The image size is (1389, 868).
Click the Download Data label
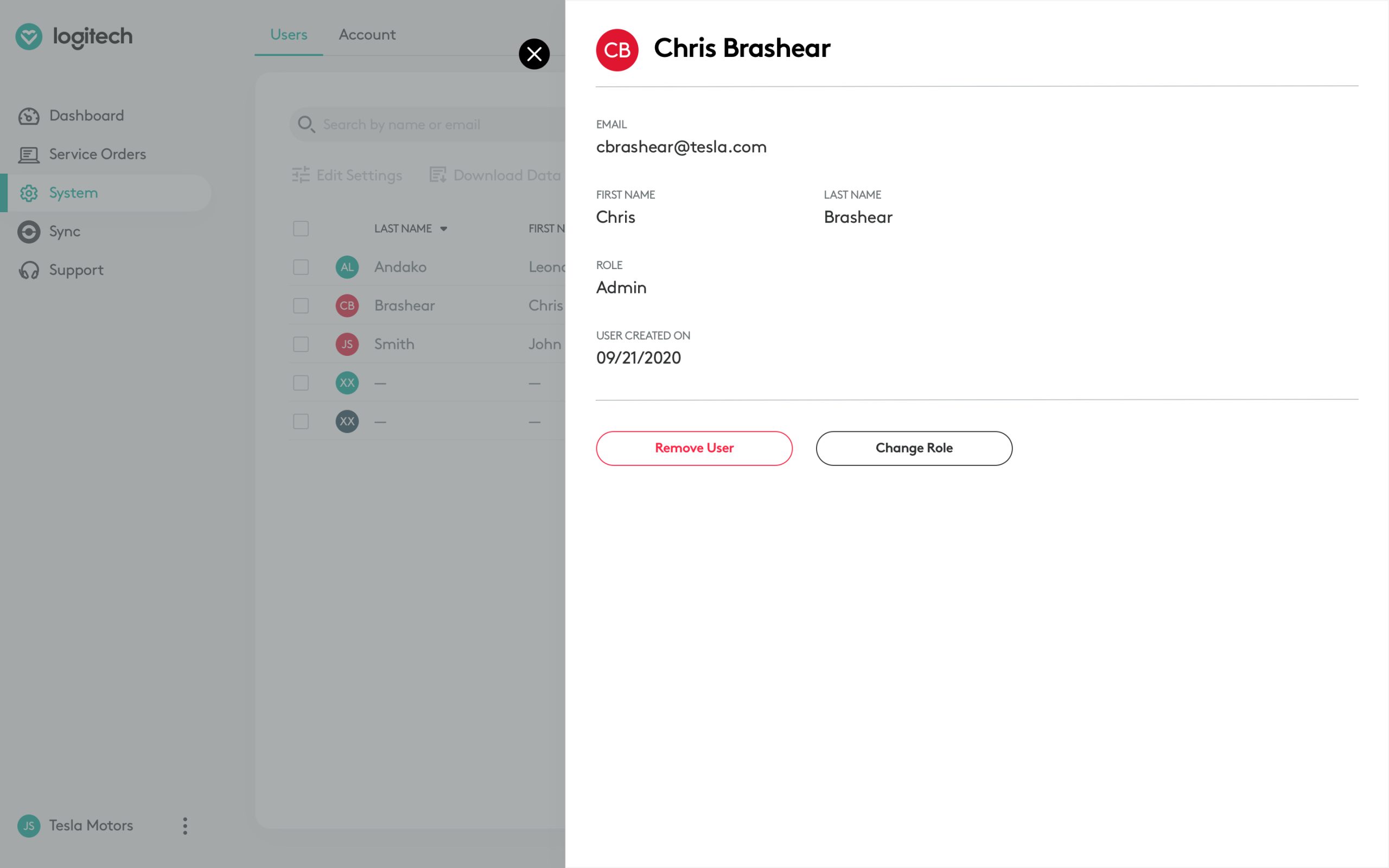(507, 175)
